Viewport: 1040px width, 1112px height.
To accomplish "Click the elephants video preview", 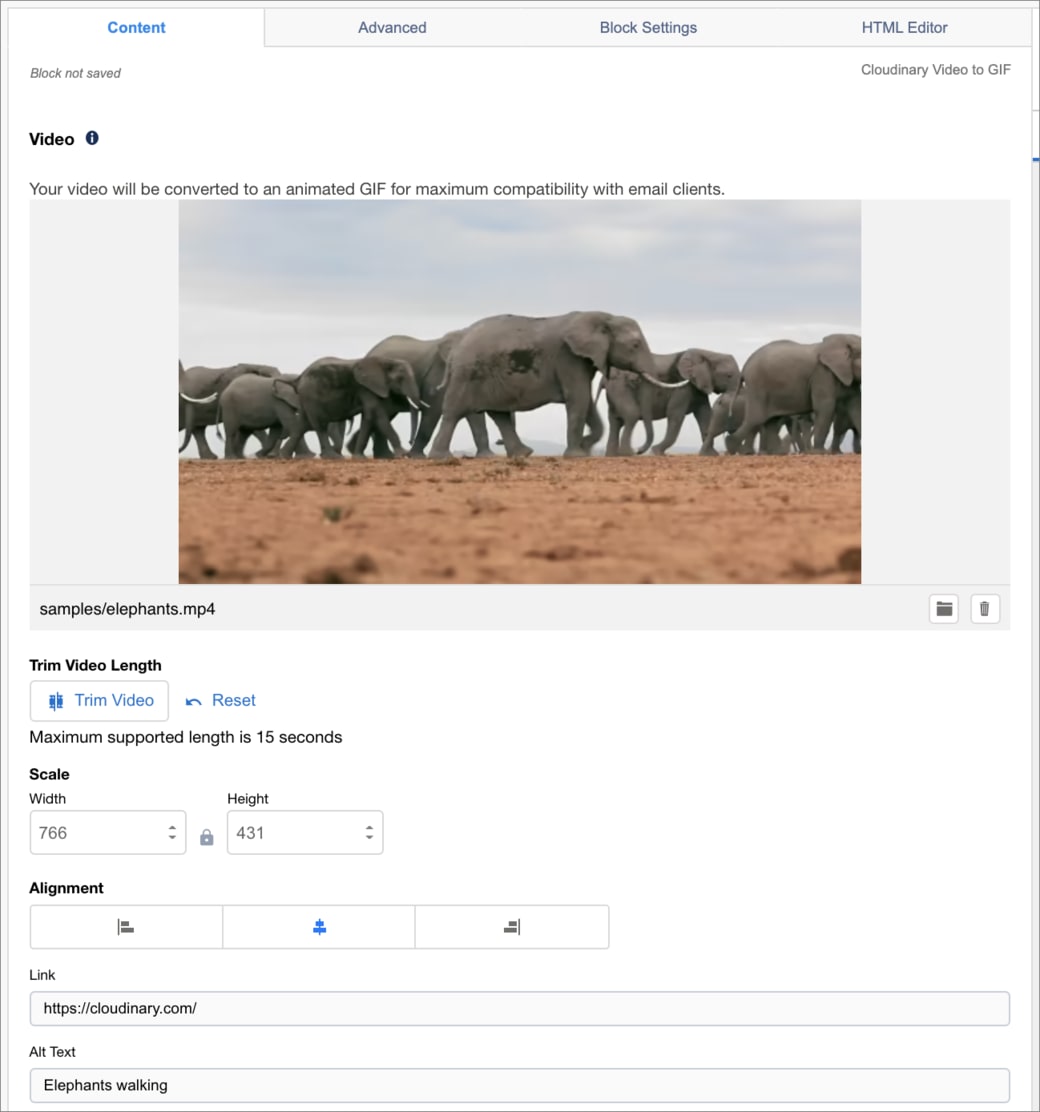I will click(520, 391).
